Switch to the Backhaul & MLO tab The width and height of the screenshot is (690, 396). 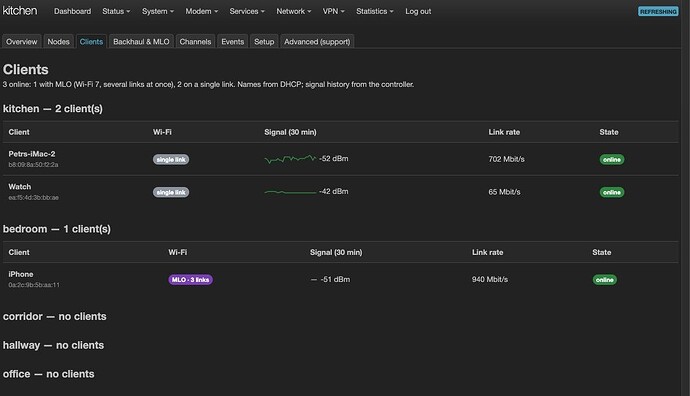coord(141,42)
